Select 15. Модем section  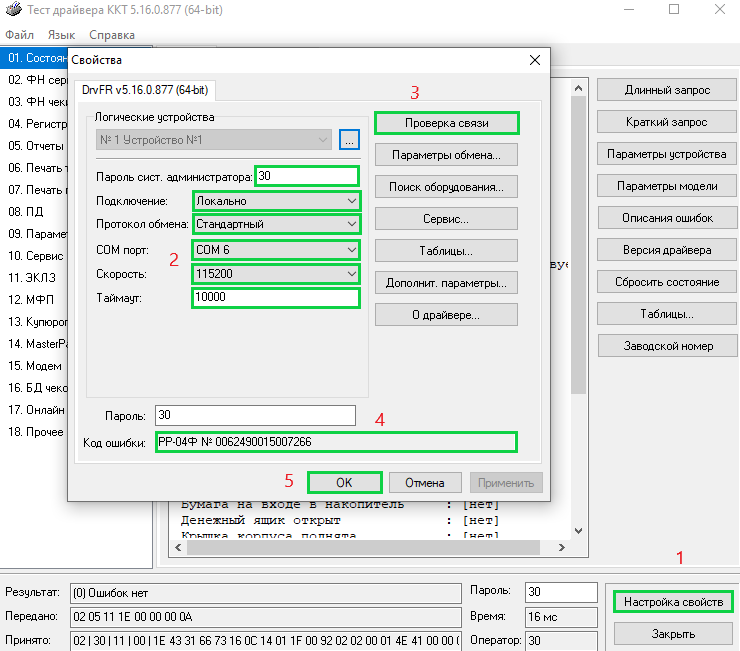[x=35, y=366]
